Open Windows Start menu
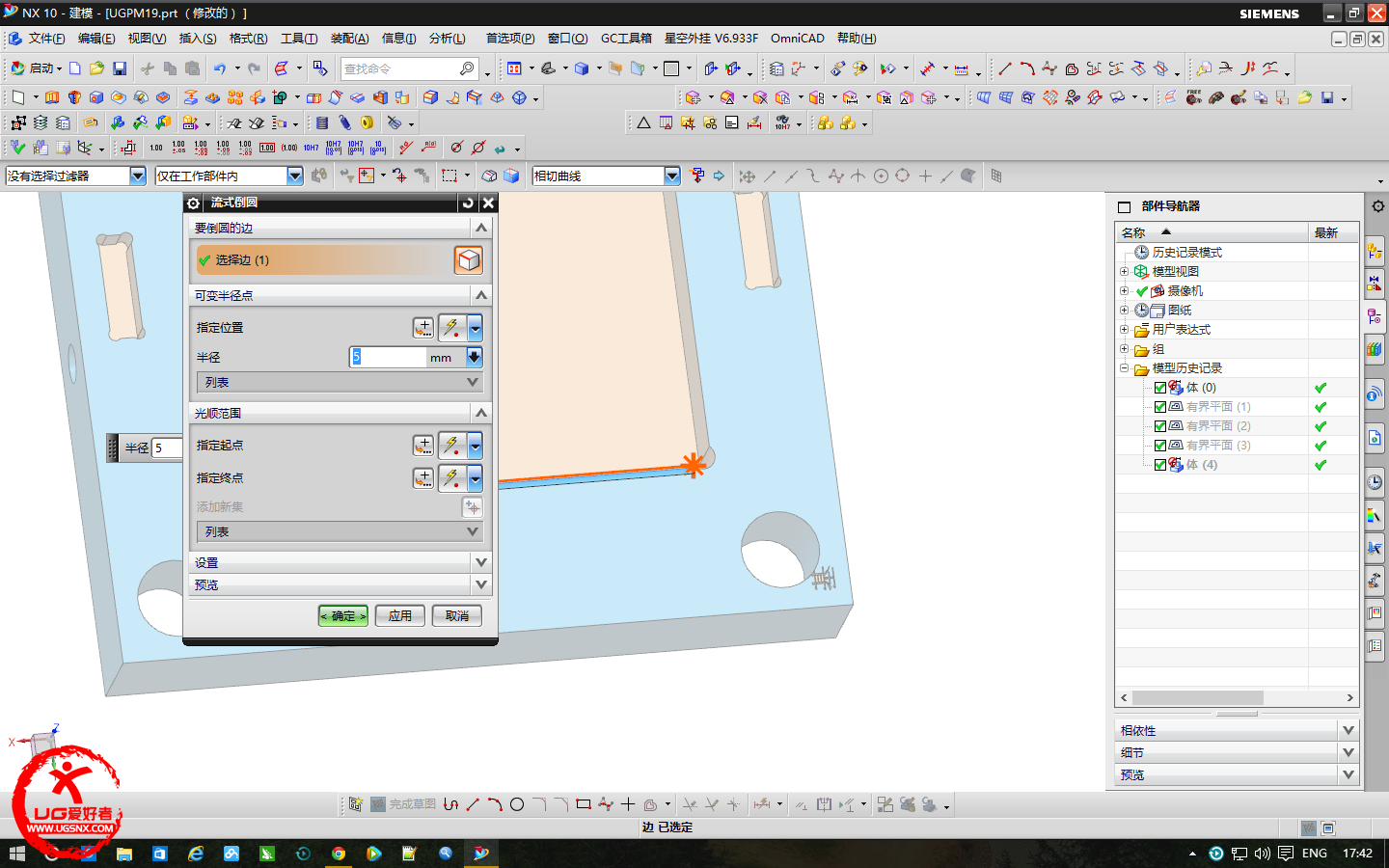The height and width of the screenshot is (868, 1389). [x=16, y=854]
